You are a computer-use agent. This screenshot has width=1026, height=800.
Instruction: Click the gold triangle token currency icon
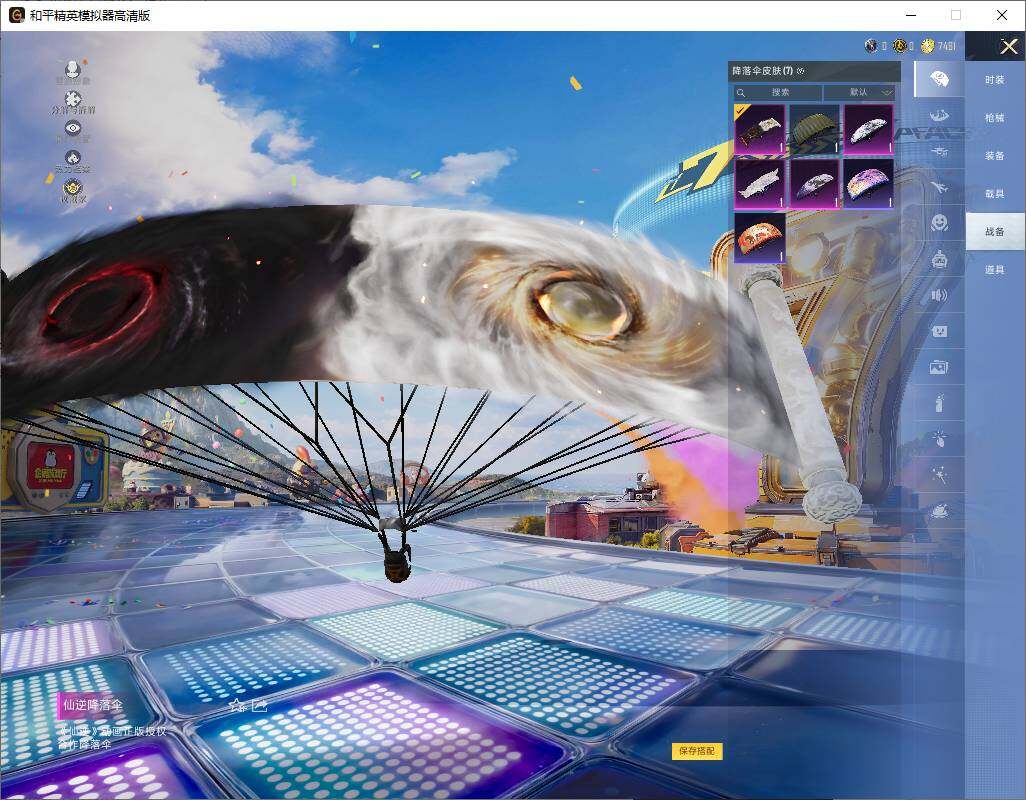pos(900,46)
